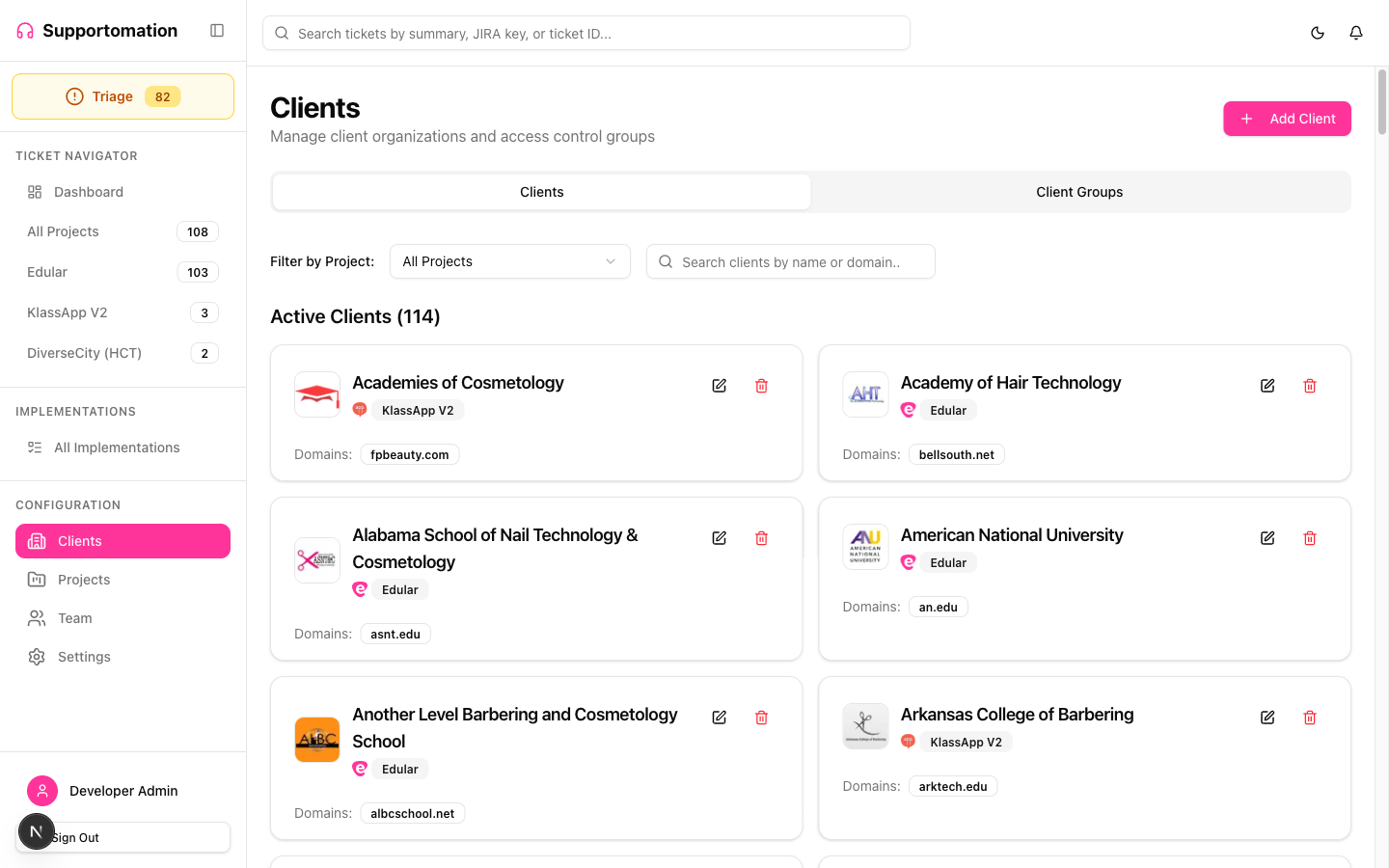Edit American National University client
This screenshot has width=1389, height=868.
tap(1266, 537)
